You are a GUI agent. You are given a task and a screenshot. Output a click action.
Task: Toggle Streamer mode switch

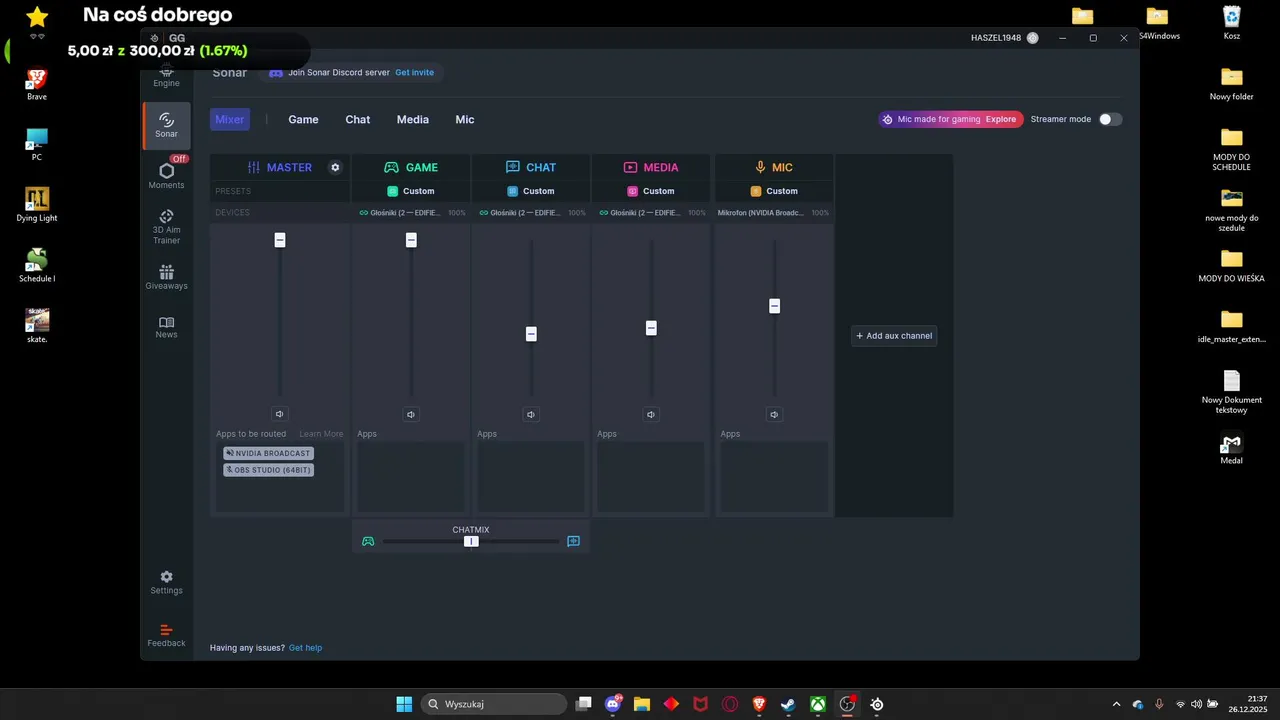(x=1110, y=119)
